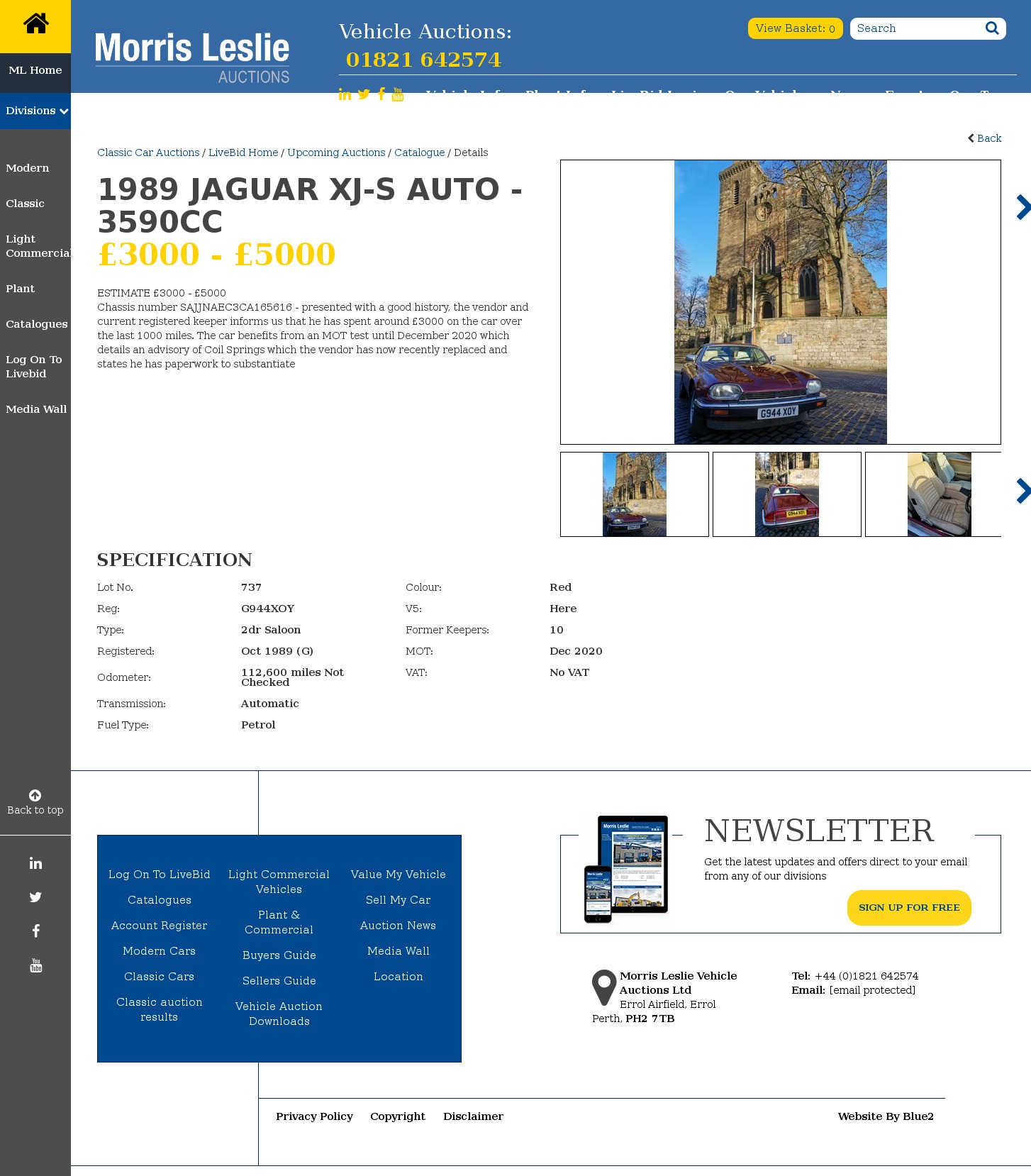This screenshot has width=1031, height=1176.
Task: Select the interior seats thumbnail
Action: tap(934, 494)
